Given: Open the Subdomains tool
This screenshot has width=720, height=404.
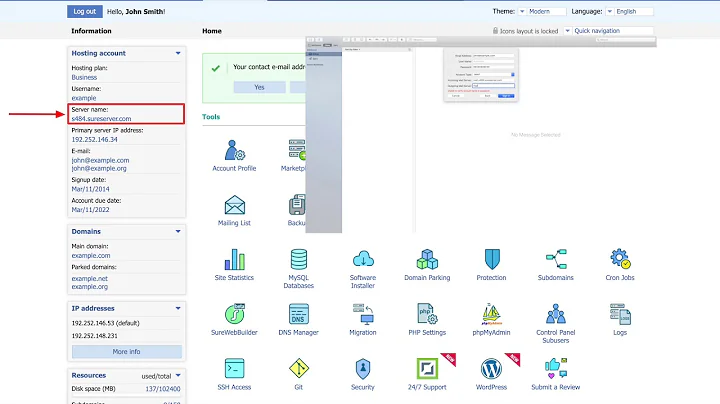Looking at the screenshot, I should tap(556, 265).
